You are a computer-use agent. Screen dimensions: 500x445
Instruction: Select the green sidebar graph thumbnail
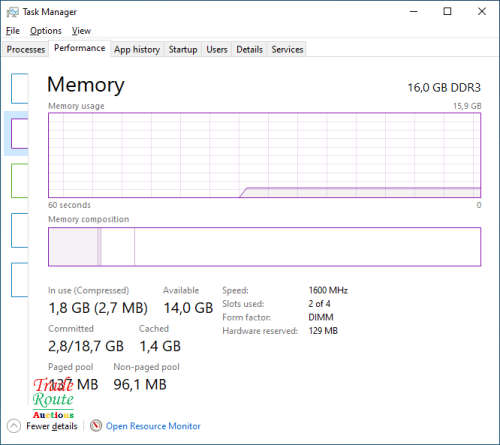click(x=20, y=180)
